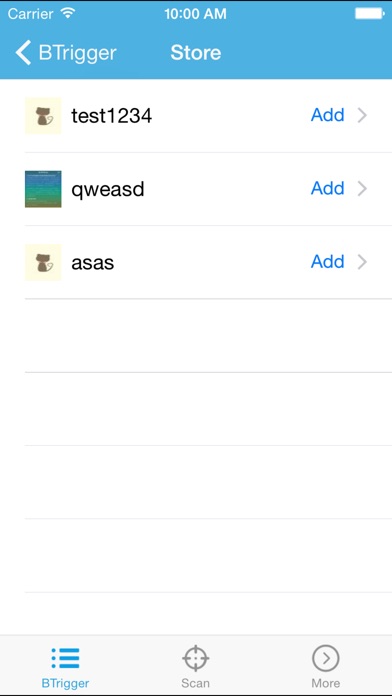This screenshot has width=392, height=696.
Task: Switch to the More tab label
Action: [326, 683]
